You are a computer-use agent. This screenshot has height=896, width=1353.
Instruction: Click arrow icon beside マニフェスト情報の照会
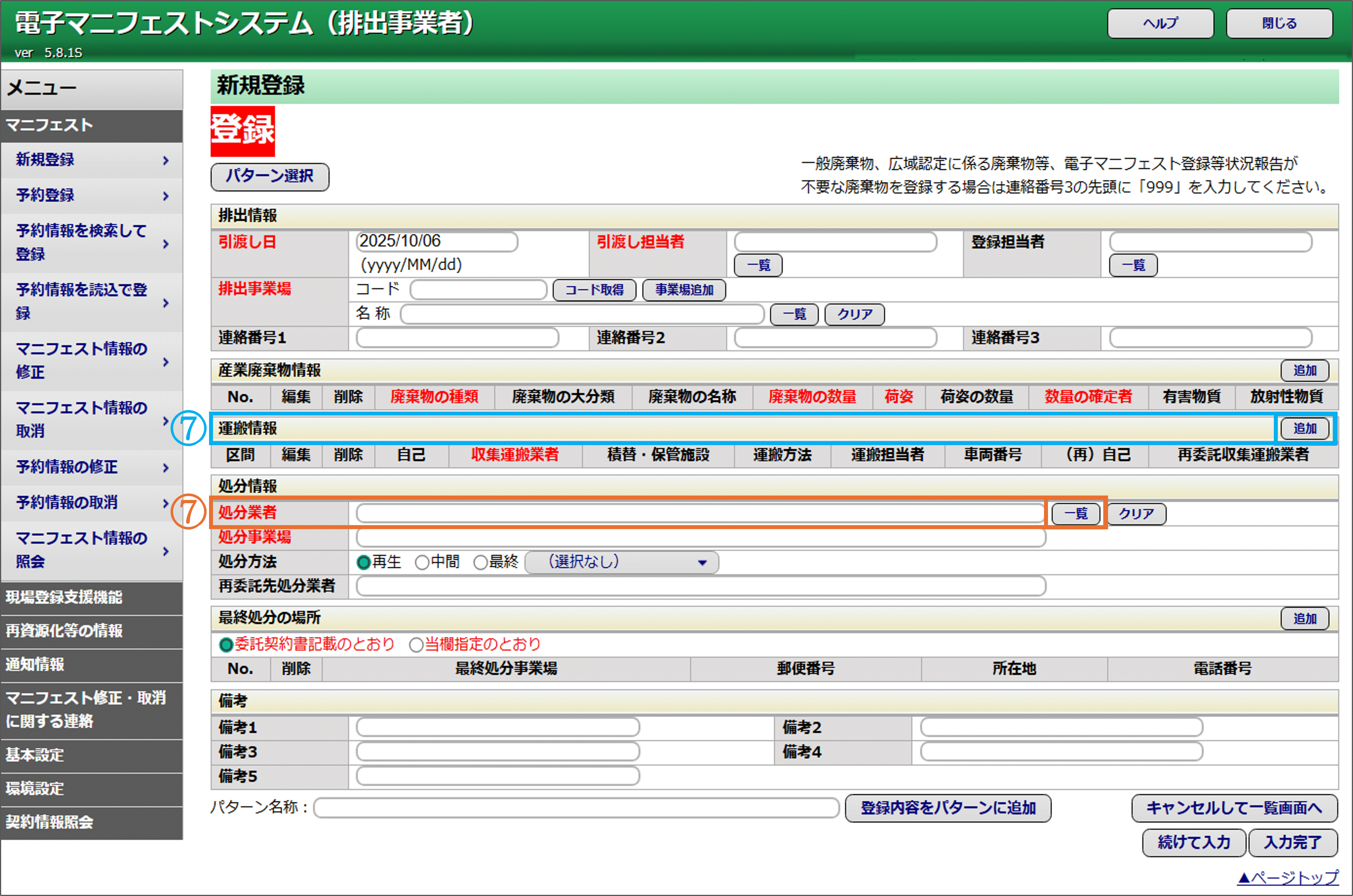click(x=166, y=551)
